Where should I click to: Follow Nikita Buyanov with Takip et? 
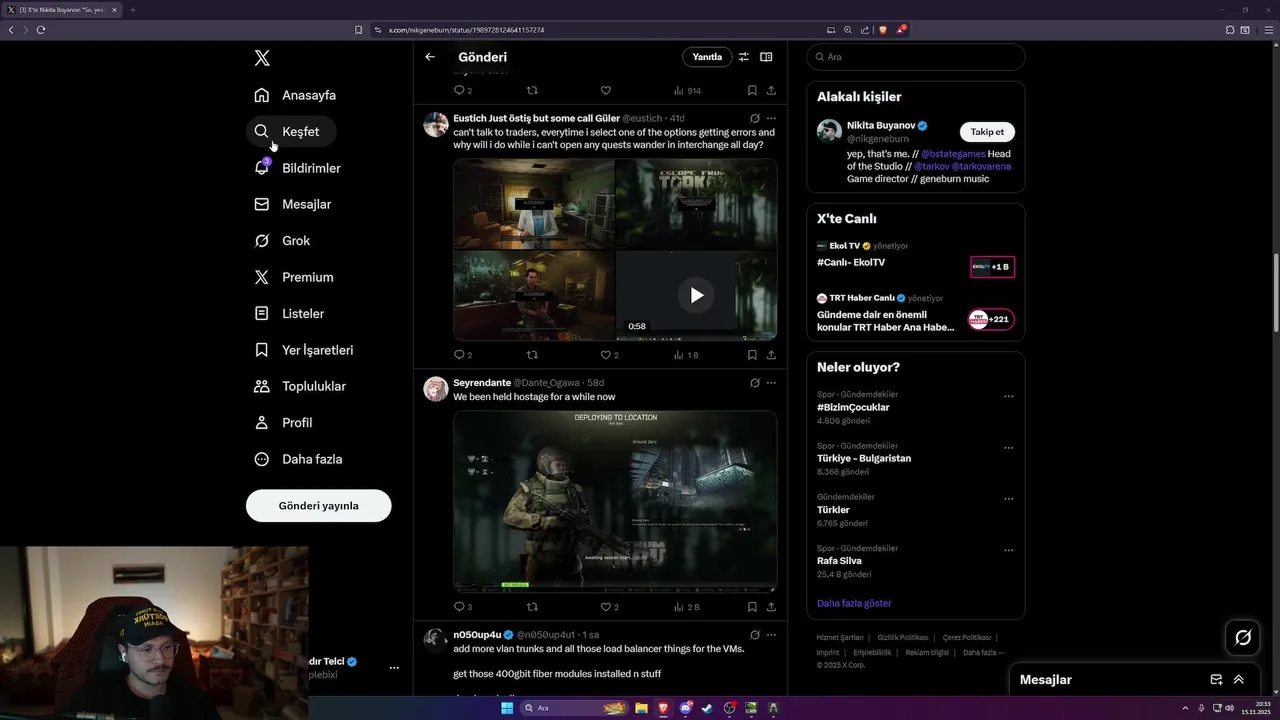(987, 132)
